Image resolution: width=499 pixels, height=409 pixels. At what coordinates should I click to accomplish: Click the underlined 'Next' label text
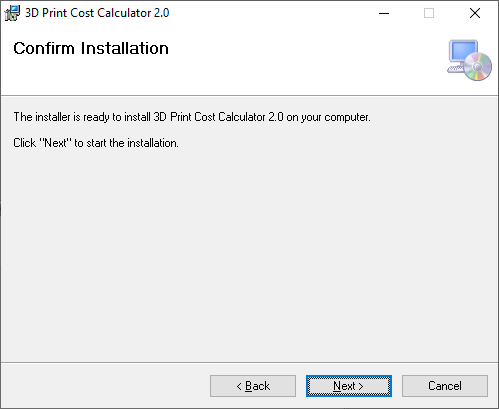[344, 386]
